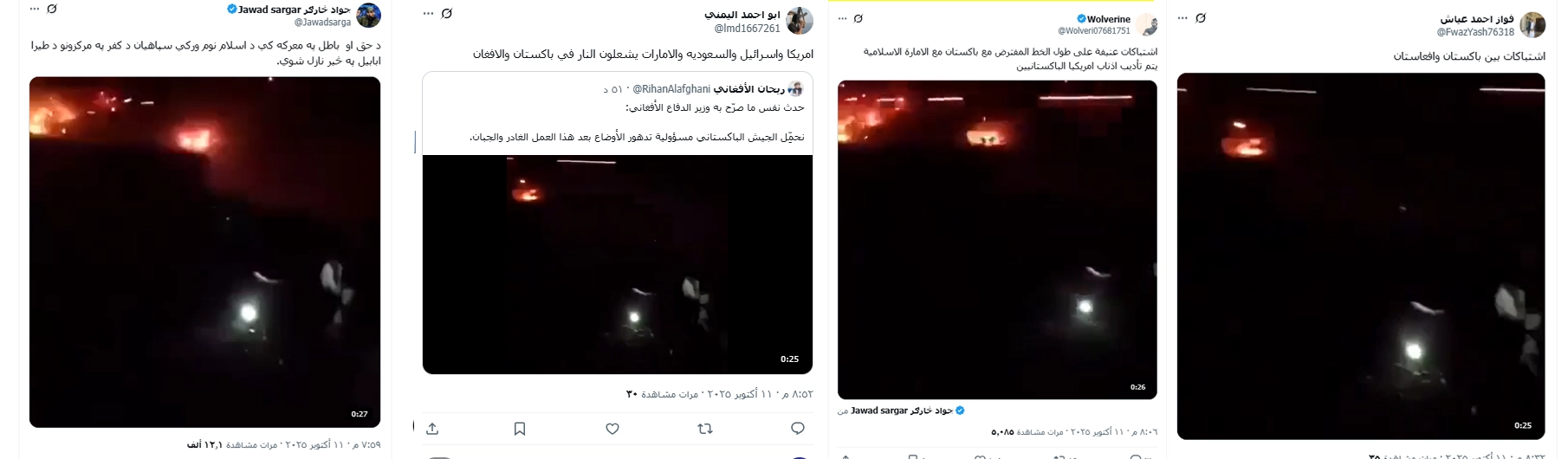Click the Grok icon on Jawad sargar tweet

[52, 9]
